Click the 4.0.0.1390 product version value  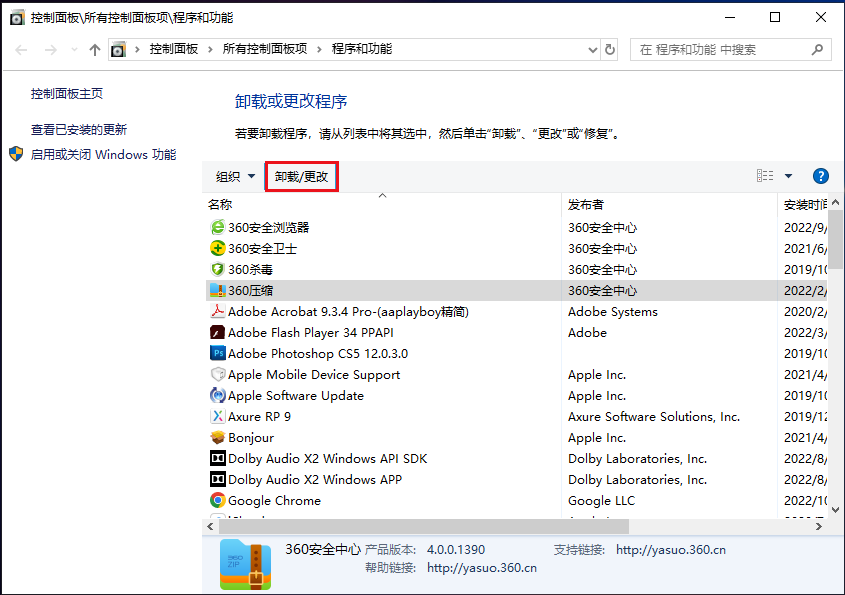point(456,550)
